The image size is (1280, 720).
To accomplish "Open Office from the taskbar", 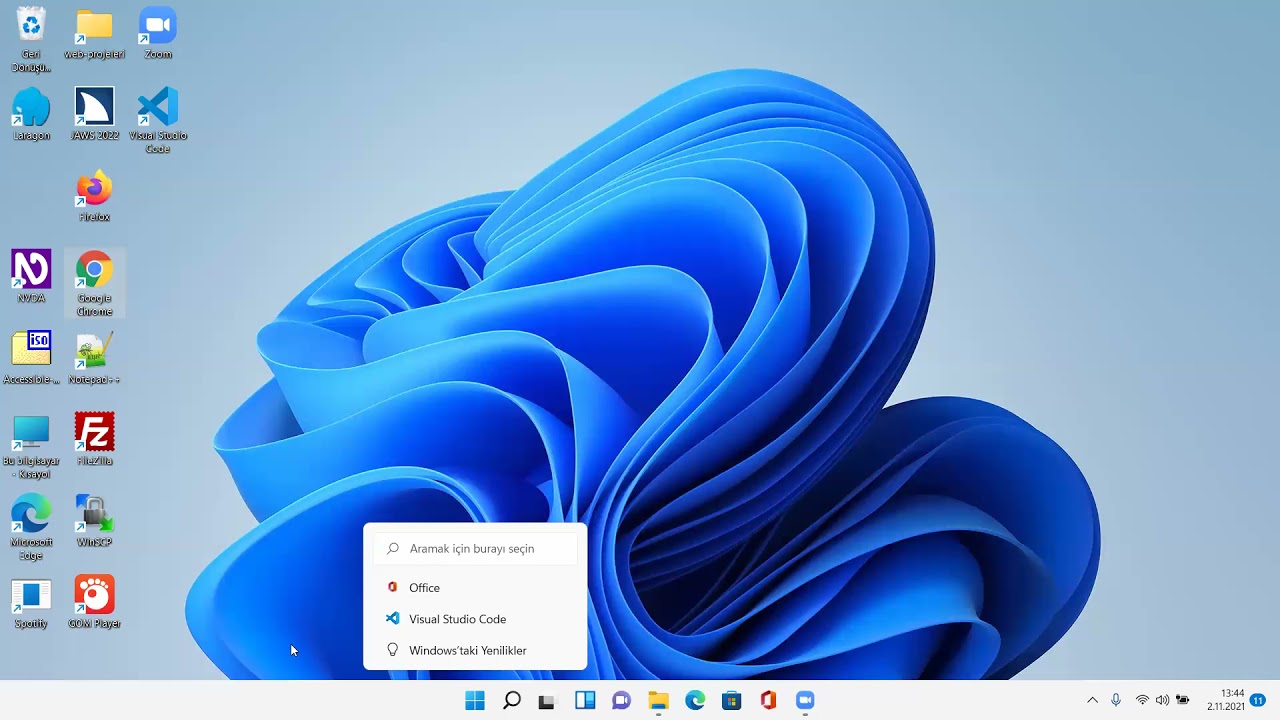I will click(x=768, y=700).
